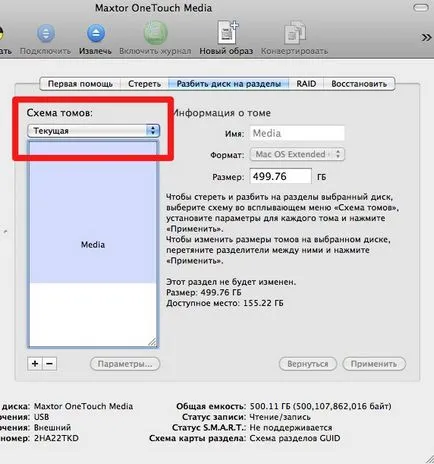Click the S.M.A.R.T. status Не поддерживается
Viewport: 434px width, 464px height.
coord(291,427)
